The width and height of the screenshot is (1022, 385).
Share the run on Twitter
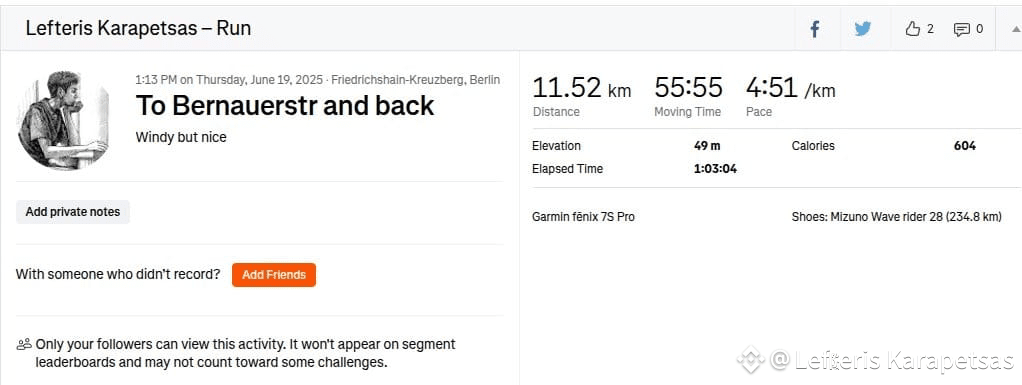click(863, 29)
